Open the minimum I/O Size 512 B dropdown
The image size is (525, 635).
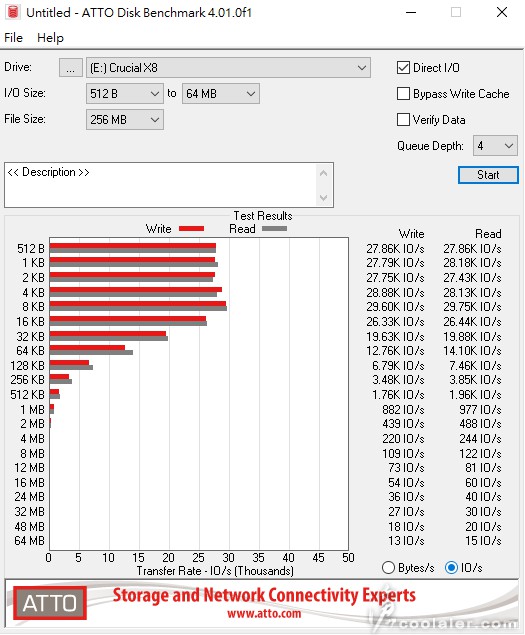124,94
